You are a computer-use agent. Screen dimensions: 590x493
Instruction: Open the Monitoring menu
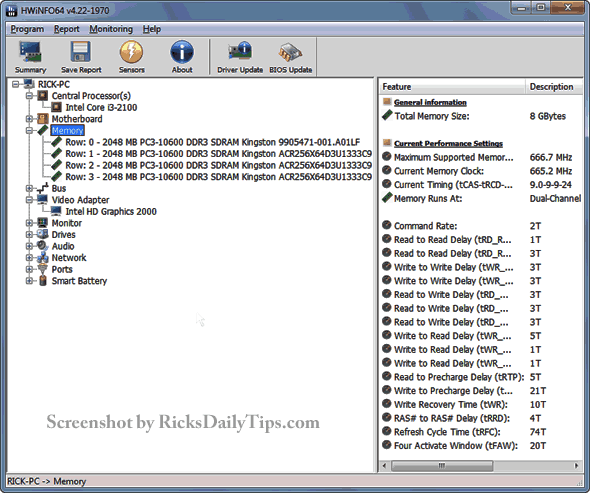tap(111, 29)
